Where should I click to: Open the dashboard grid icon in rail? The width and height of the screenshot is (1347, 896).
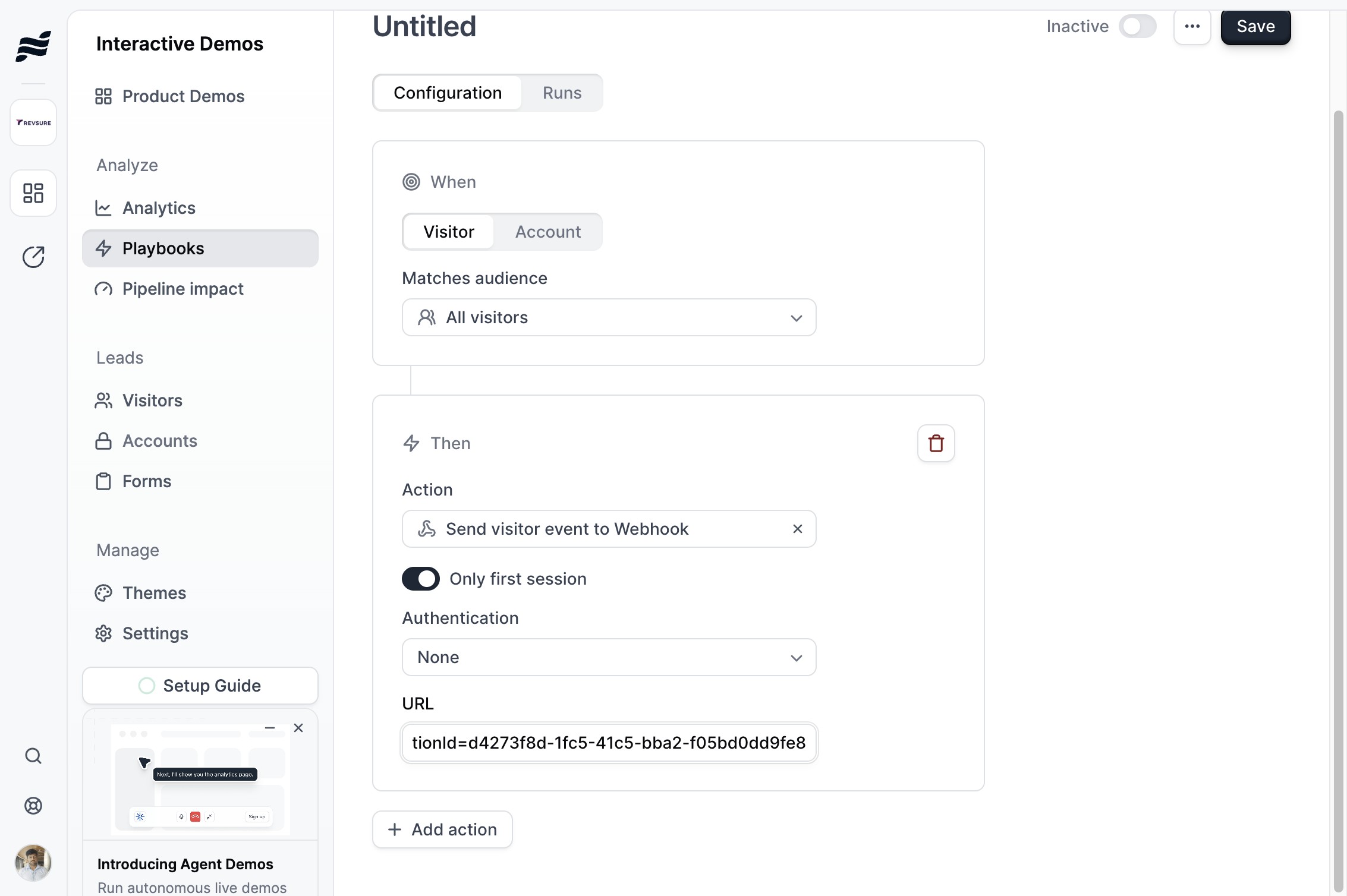click(x=33, y=193)
